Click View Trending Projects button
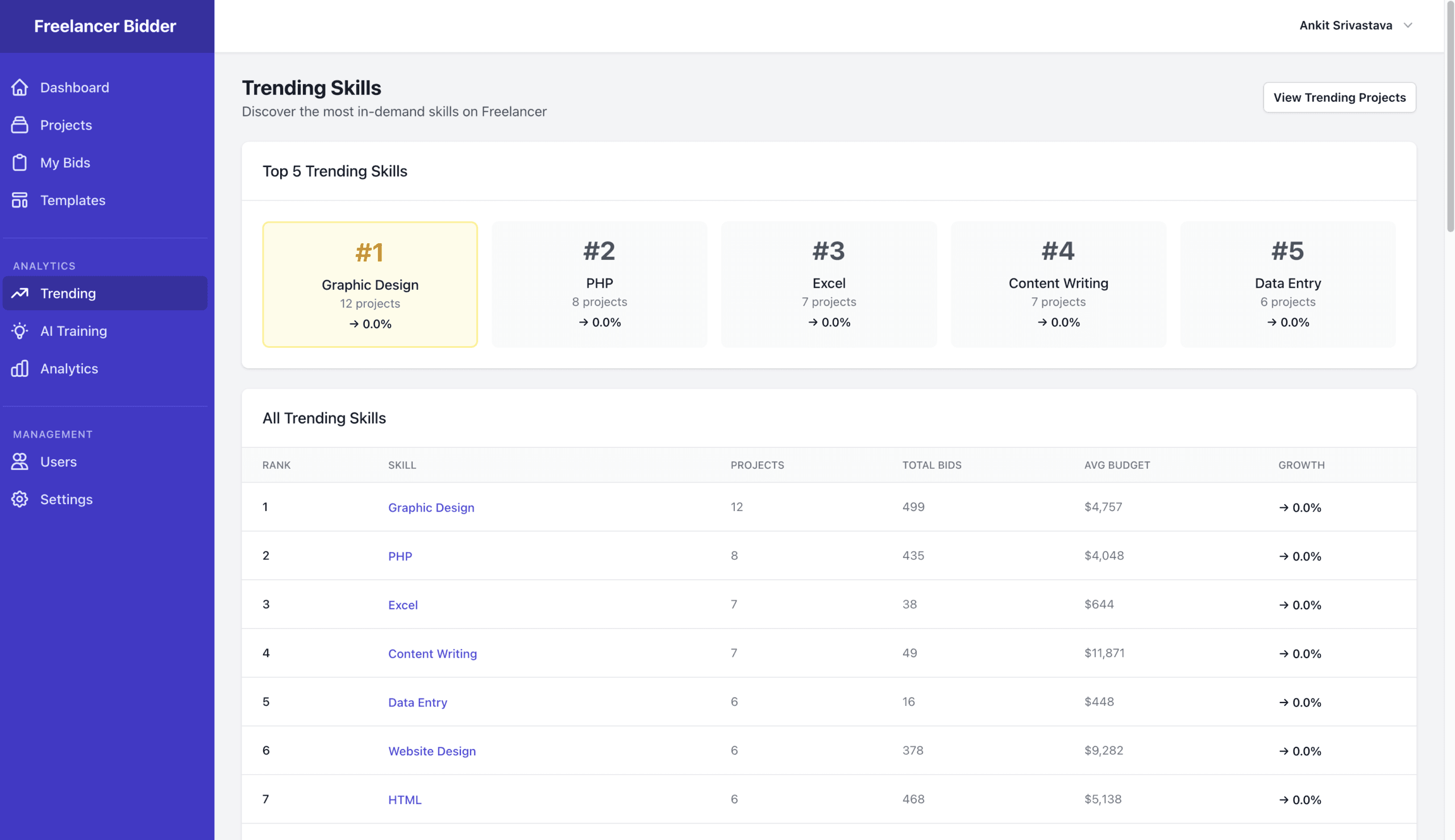Viewport: 1455px width, 840px height. coord(1339,98)
